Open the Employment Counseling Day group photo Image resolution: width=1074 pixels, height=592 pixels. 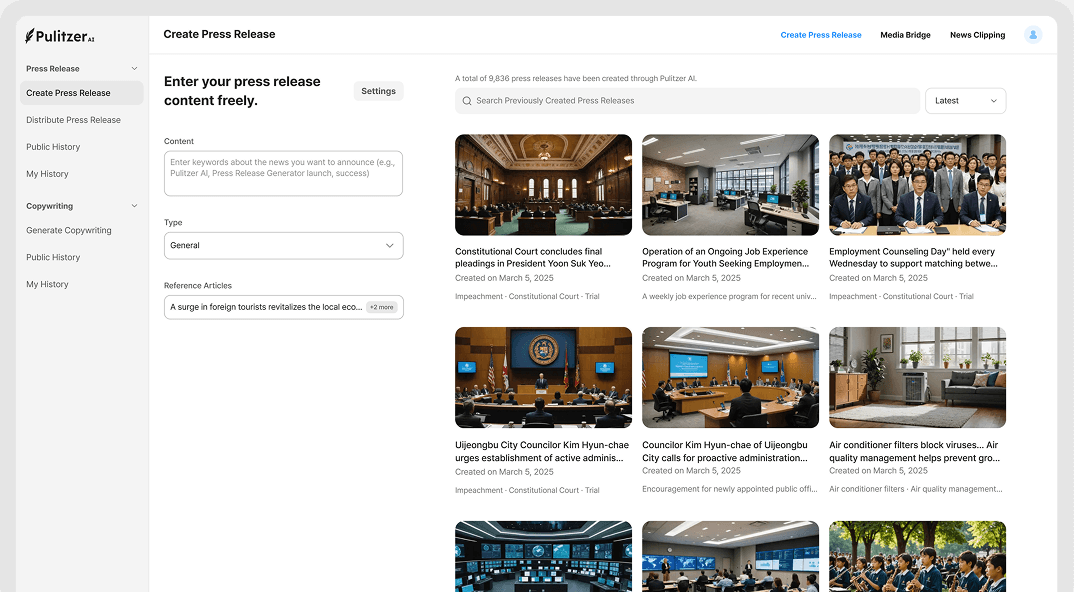[917, 185]
